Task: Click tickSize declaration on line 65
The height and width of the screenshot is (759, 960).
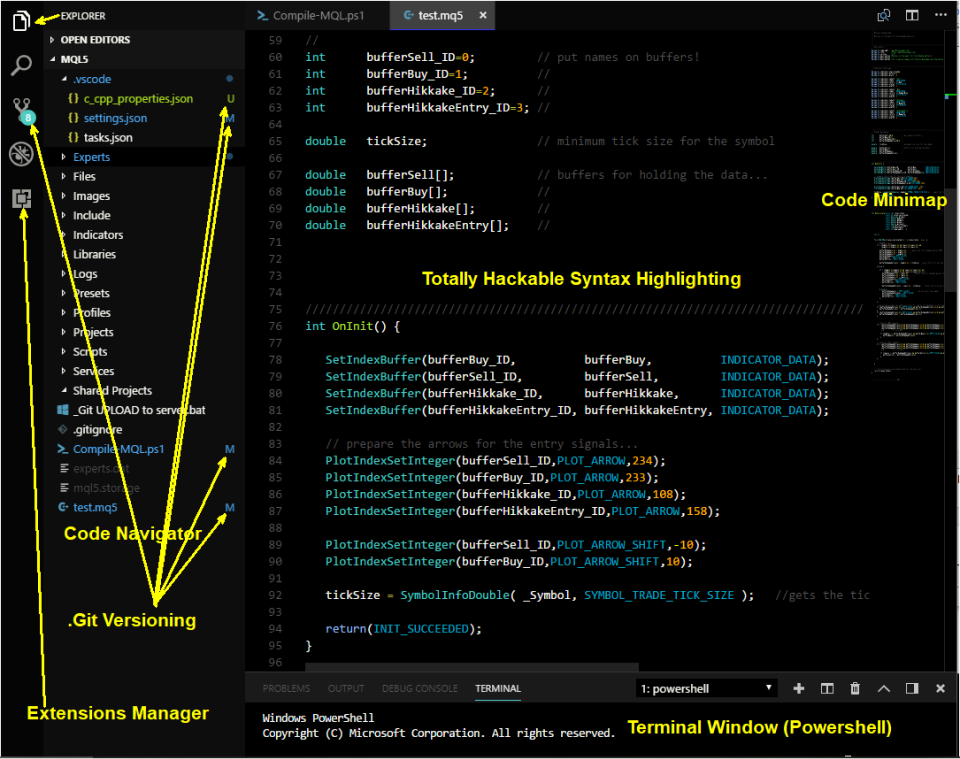Action: point(393,141)
